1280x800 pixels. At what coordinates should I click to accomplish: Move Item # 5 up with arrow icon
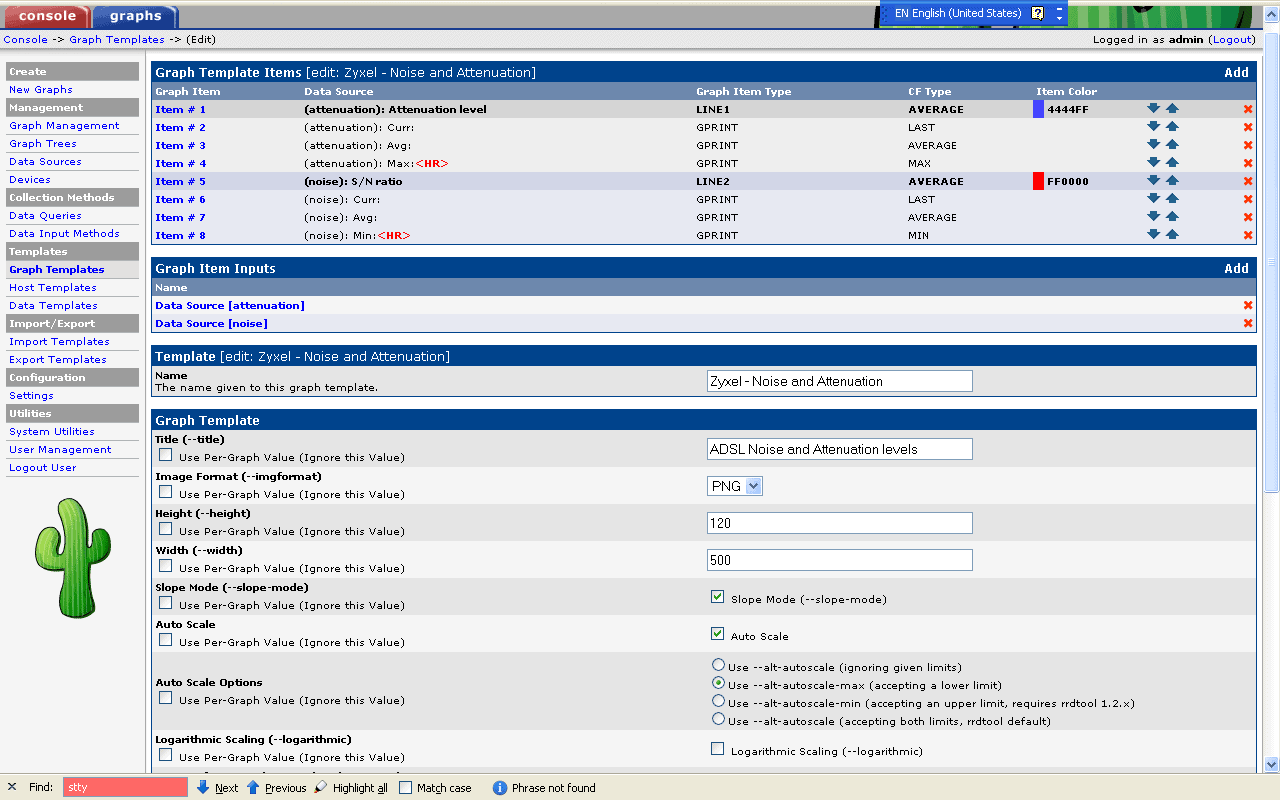click(x=1172, y=181)
